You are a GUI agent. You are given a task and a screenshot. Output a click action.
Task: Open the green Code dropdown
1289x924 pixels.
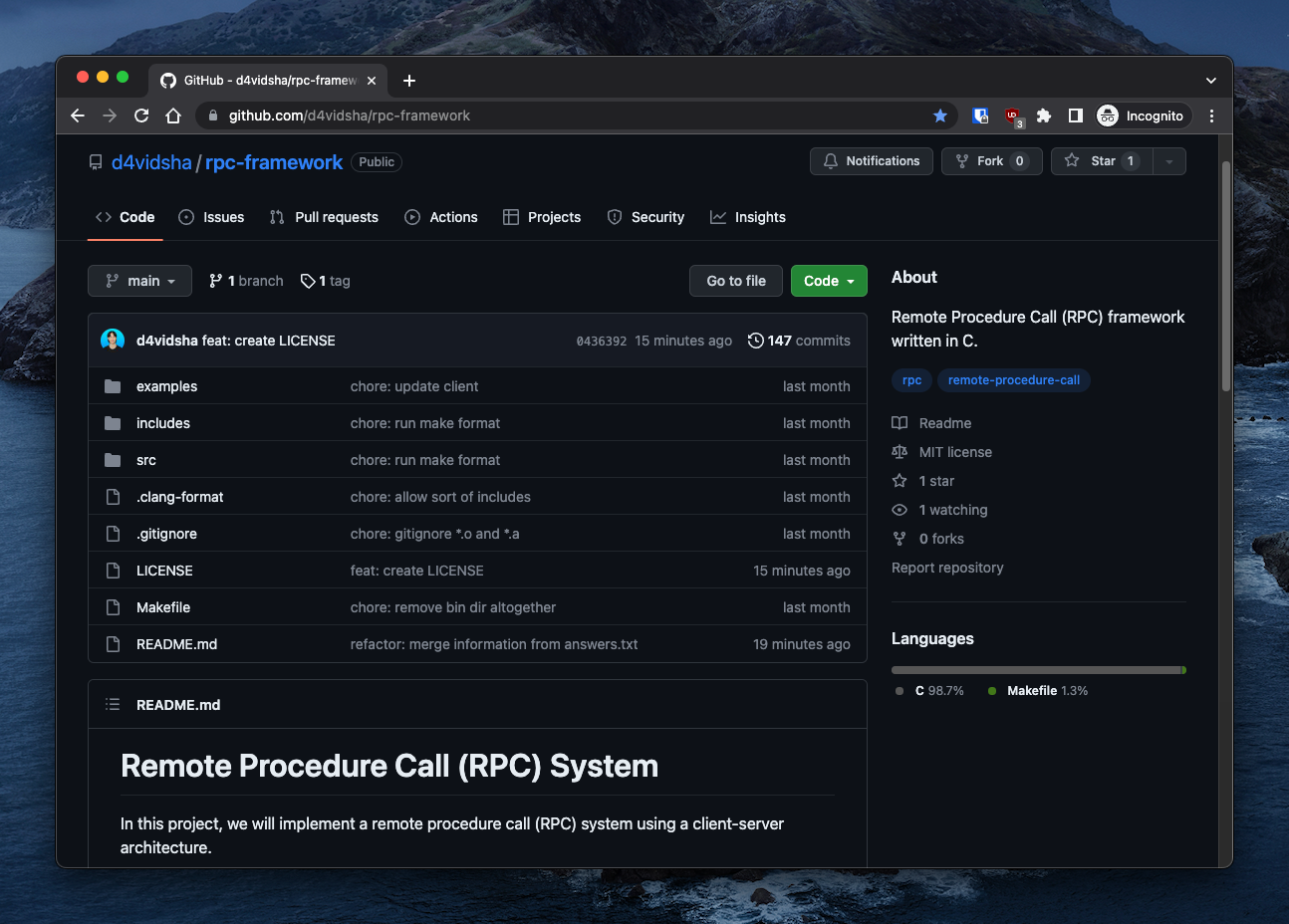[829, 281]
